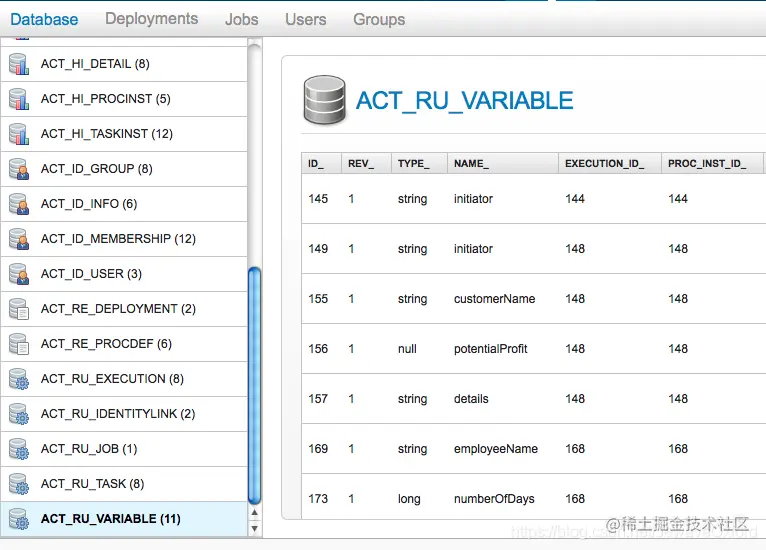
Task: Click the NAME_ column header
Action: [x=503, y=163]
